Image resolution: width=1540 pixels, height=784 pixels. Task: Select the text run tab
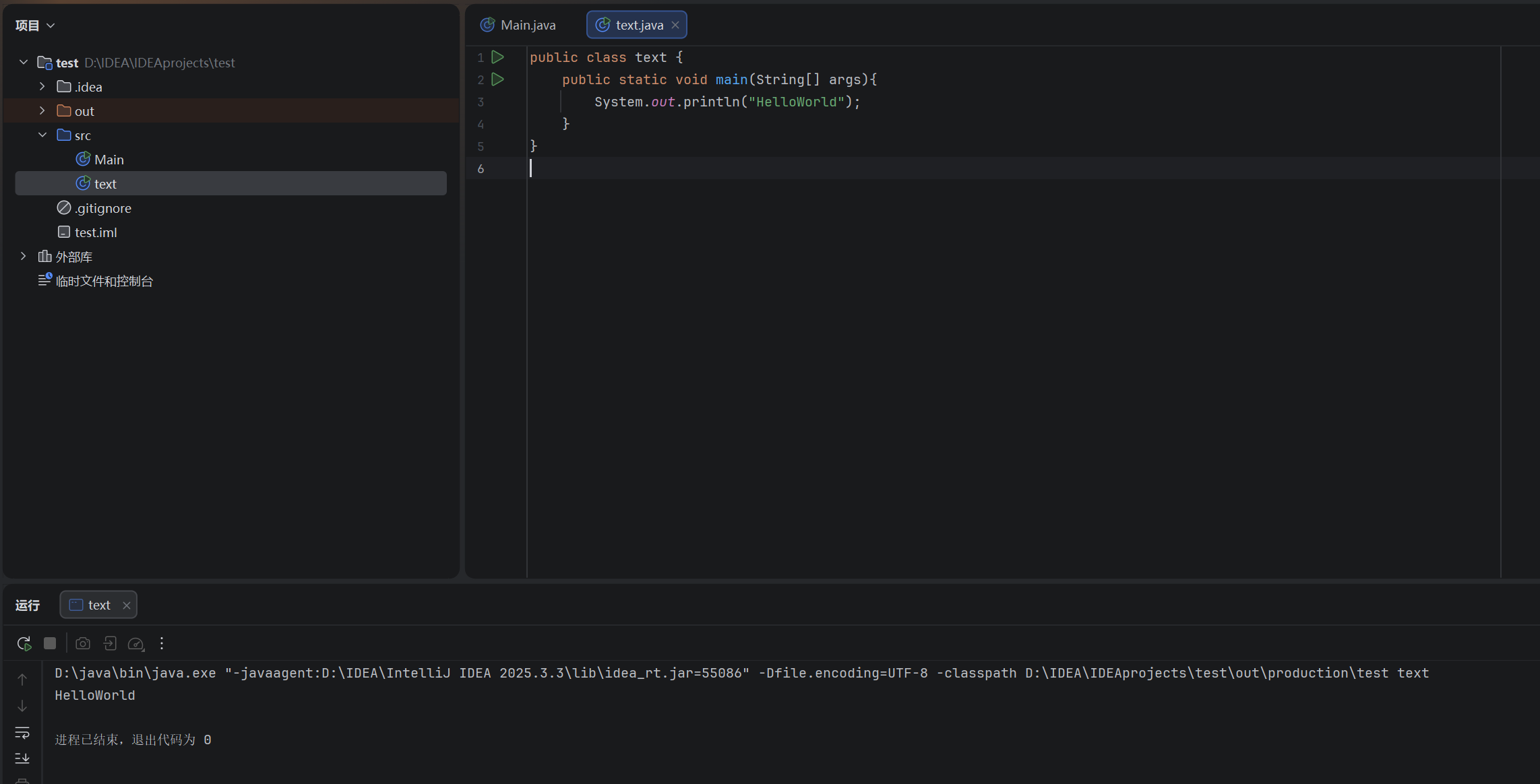click(98, 605)
